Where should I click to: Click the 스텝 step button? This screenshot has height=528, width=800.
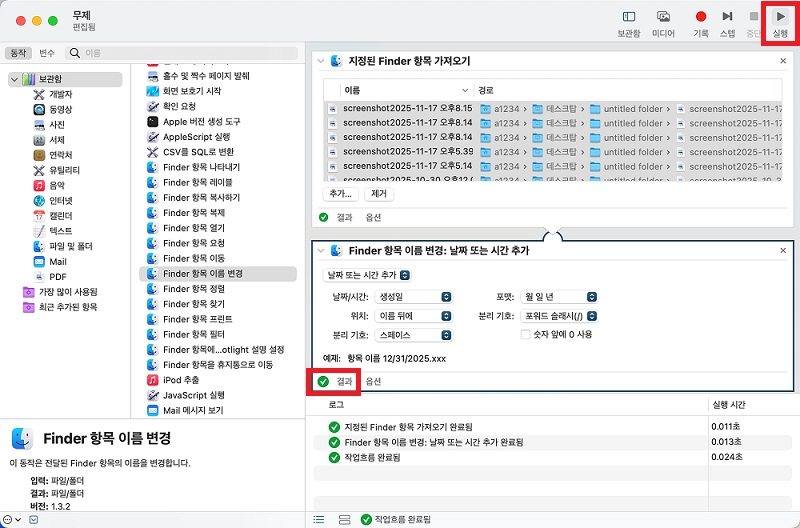tap(727, 23)
